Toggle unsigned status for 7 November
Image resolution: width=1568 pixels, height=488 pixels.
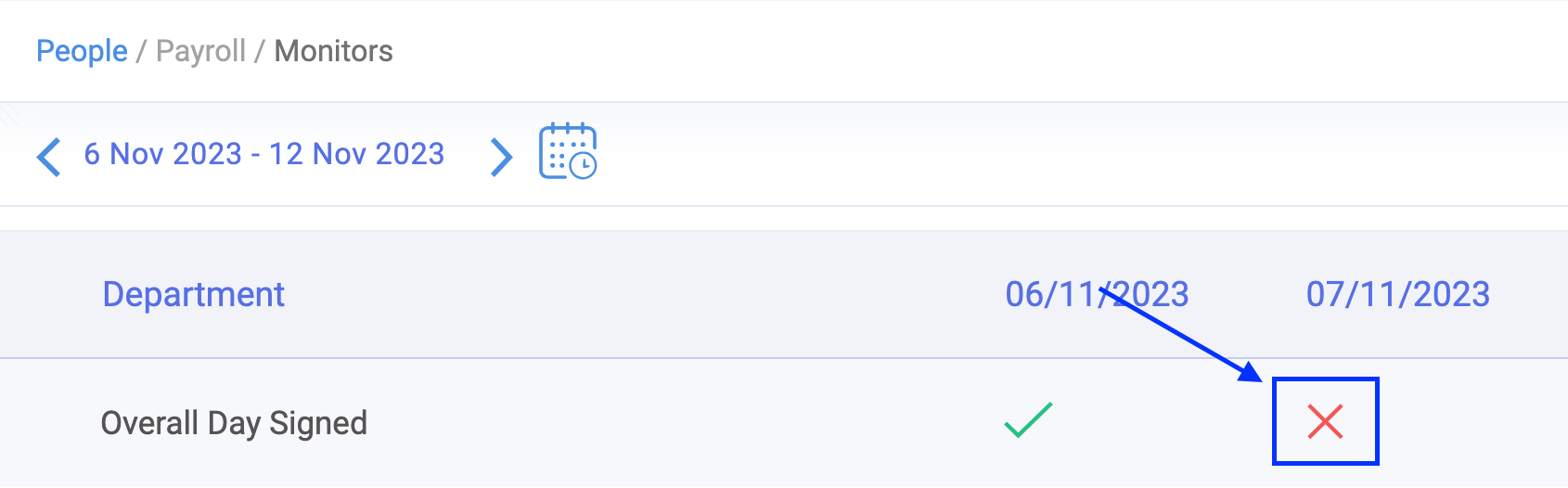1325,421
